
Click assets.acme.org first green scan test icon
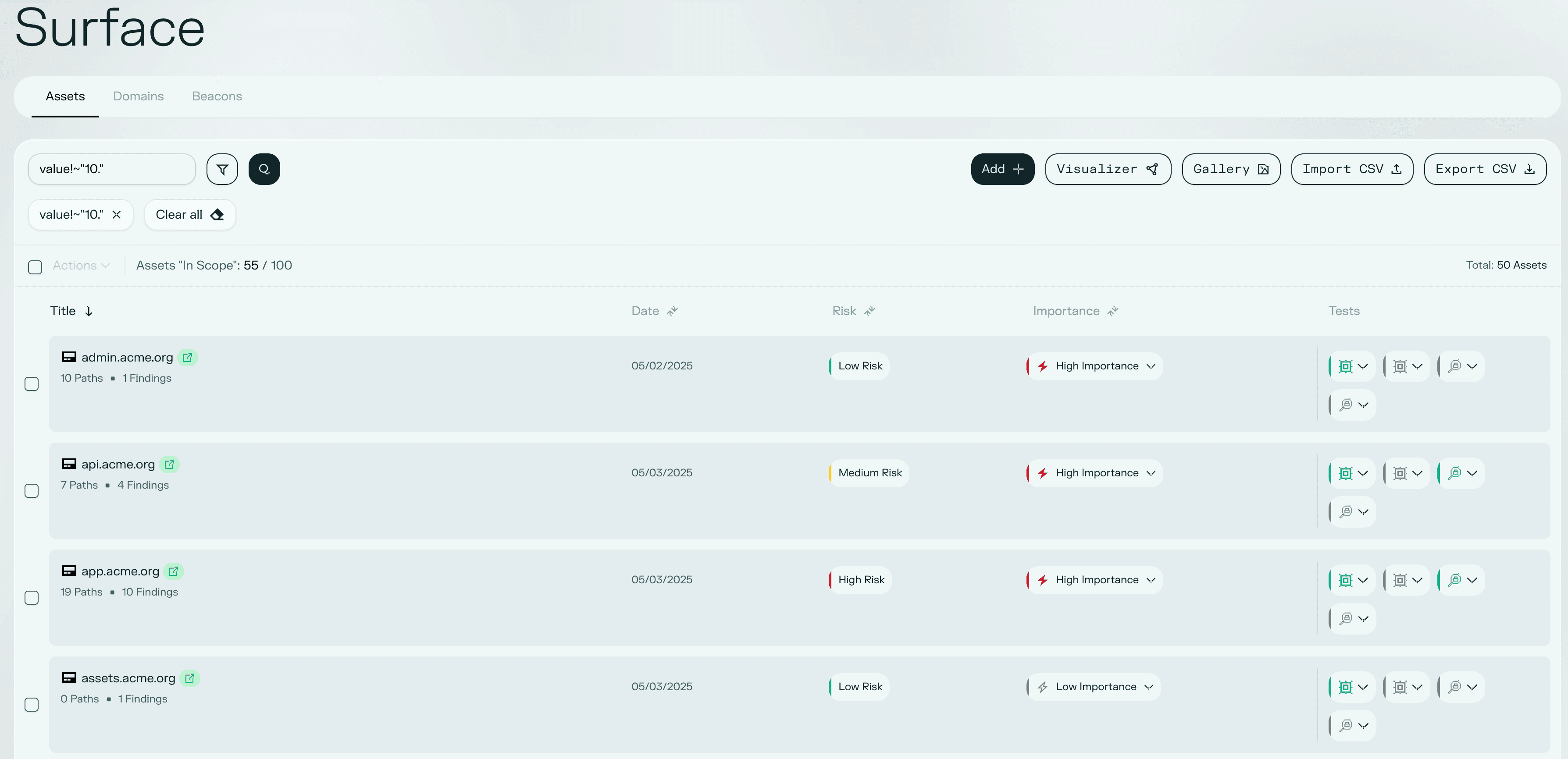(1346, 687)
